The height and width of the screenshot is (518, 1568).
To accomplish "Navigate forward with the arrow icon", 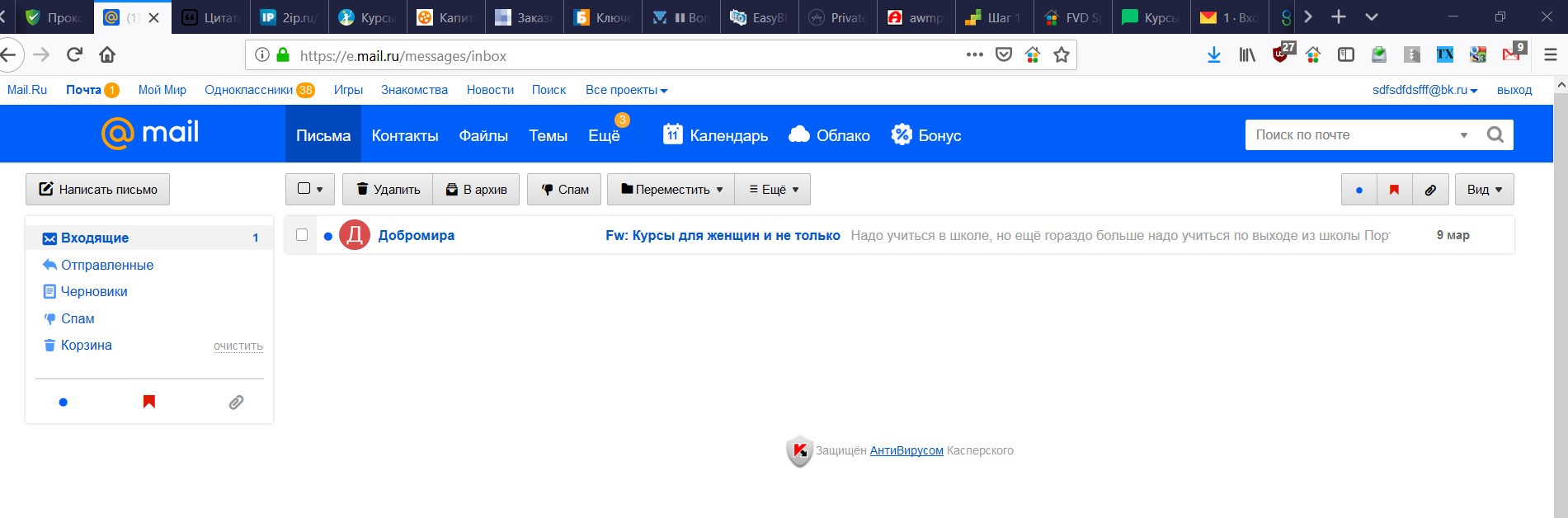I will point(41,54).
